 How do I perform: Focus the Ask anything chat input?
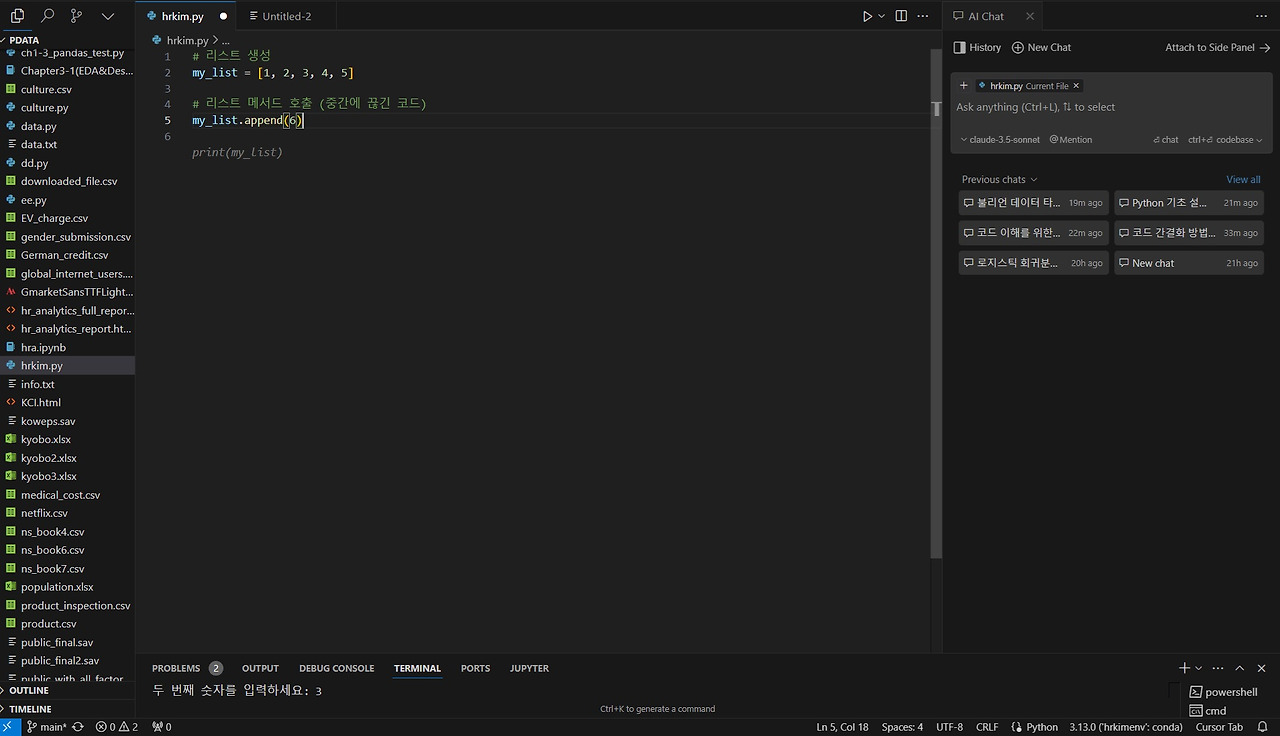pos(1110,107)
